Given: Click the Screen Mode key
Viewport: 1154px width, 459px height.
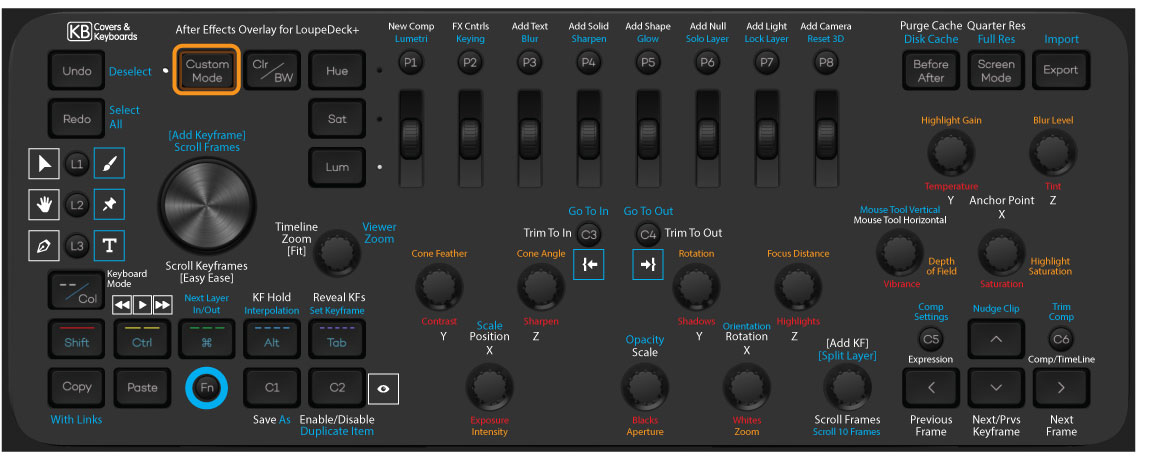Looking at the screenshot, I should (996, 71).
